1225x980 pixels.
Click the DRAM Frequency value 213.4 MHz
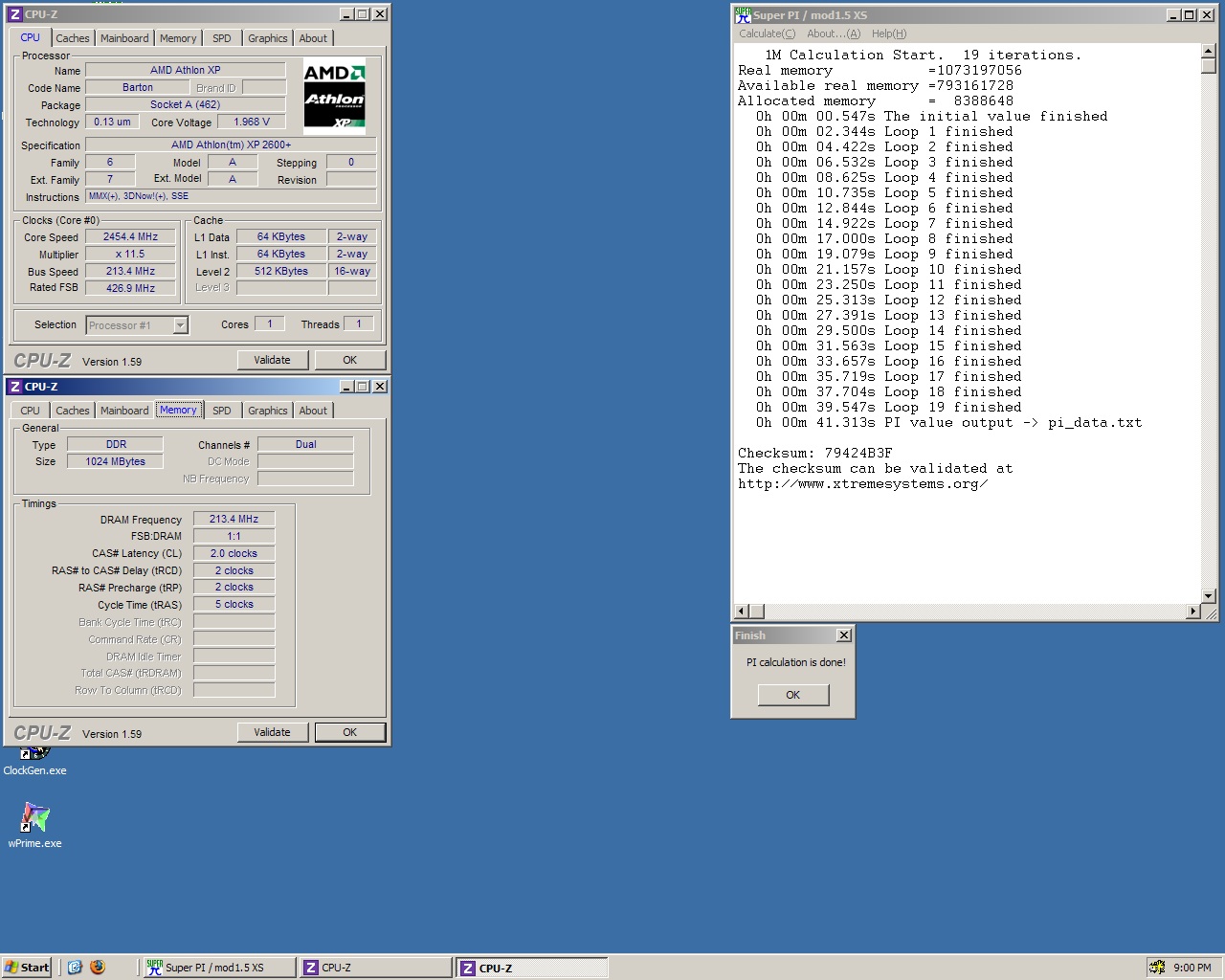(x=234, y=519)
